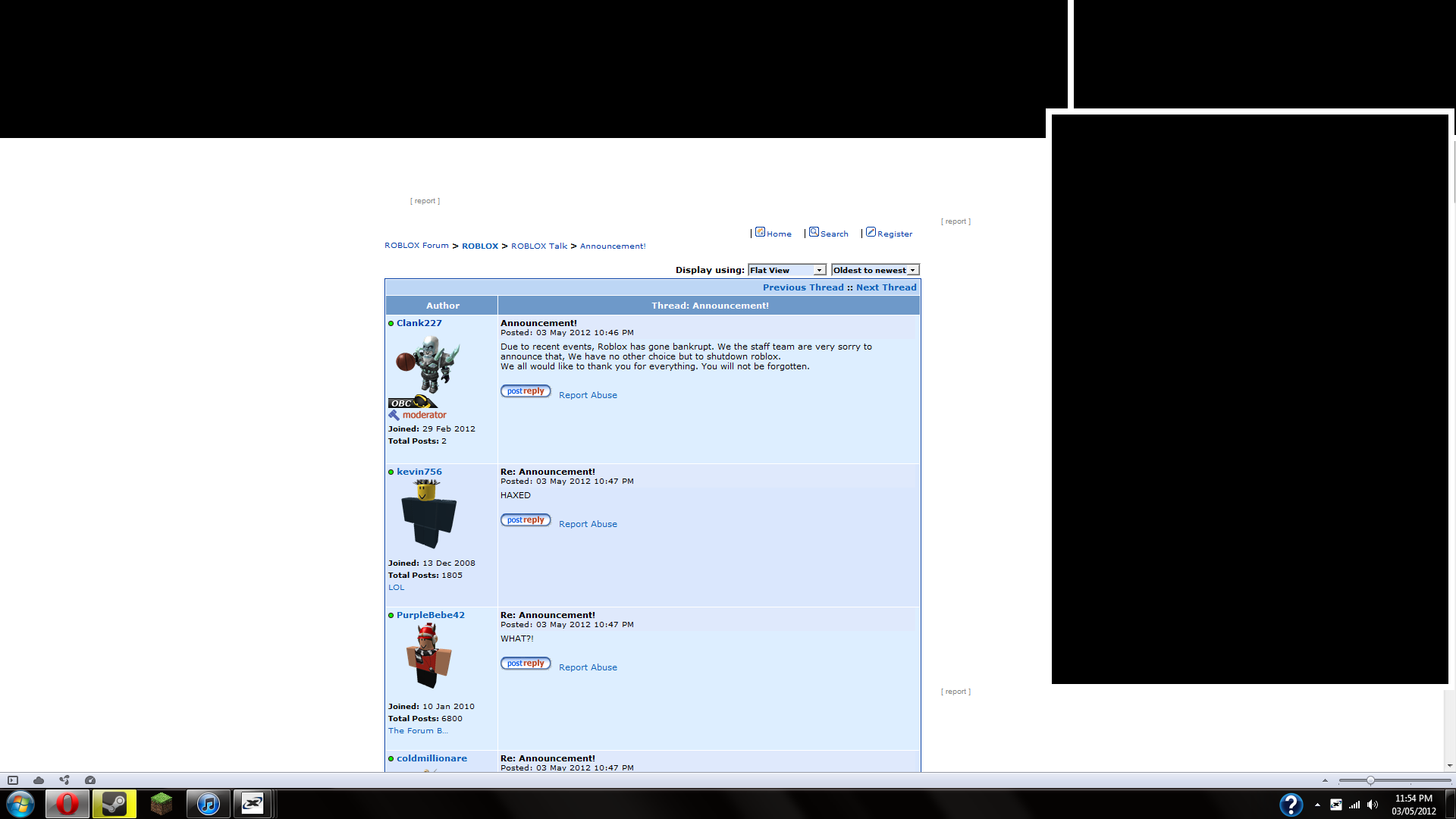Open kevin756's avatar thumbnail

pos(428,514)
